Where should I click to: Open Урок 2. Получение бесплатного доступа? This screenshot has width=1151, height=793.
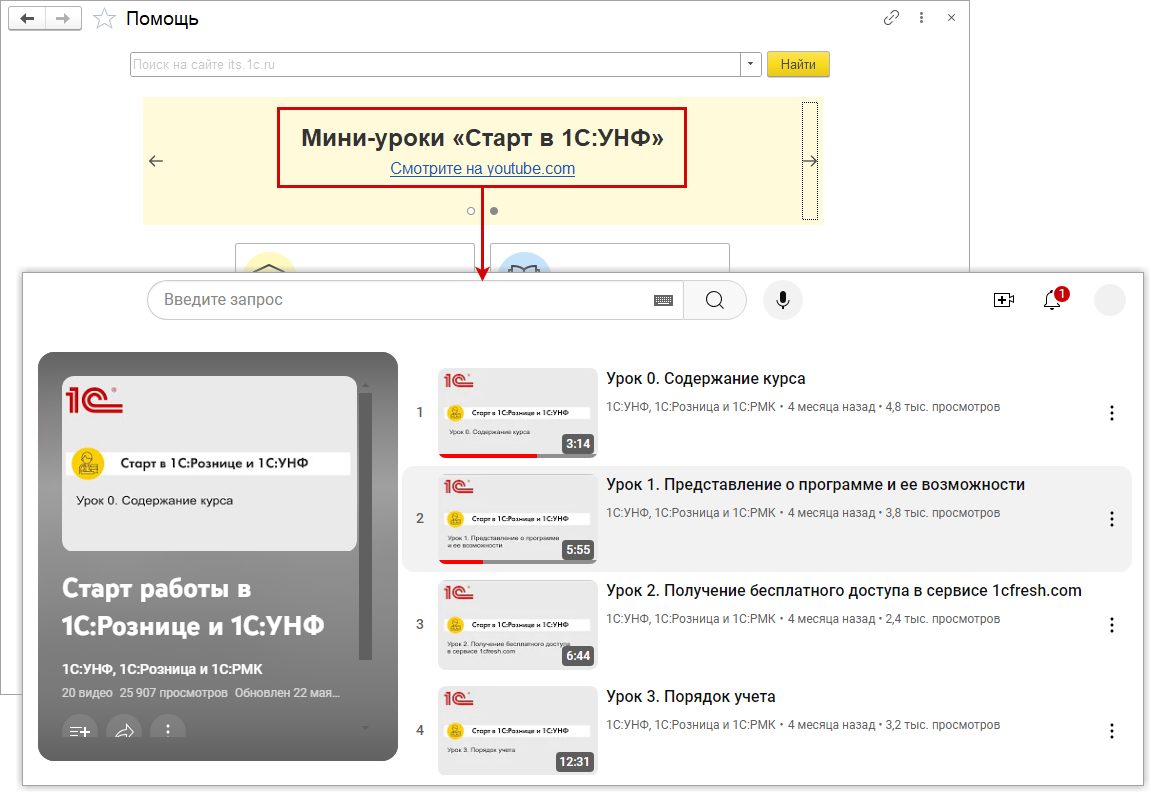click(x=843, y=590)
